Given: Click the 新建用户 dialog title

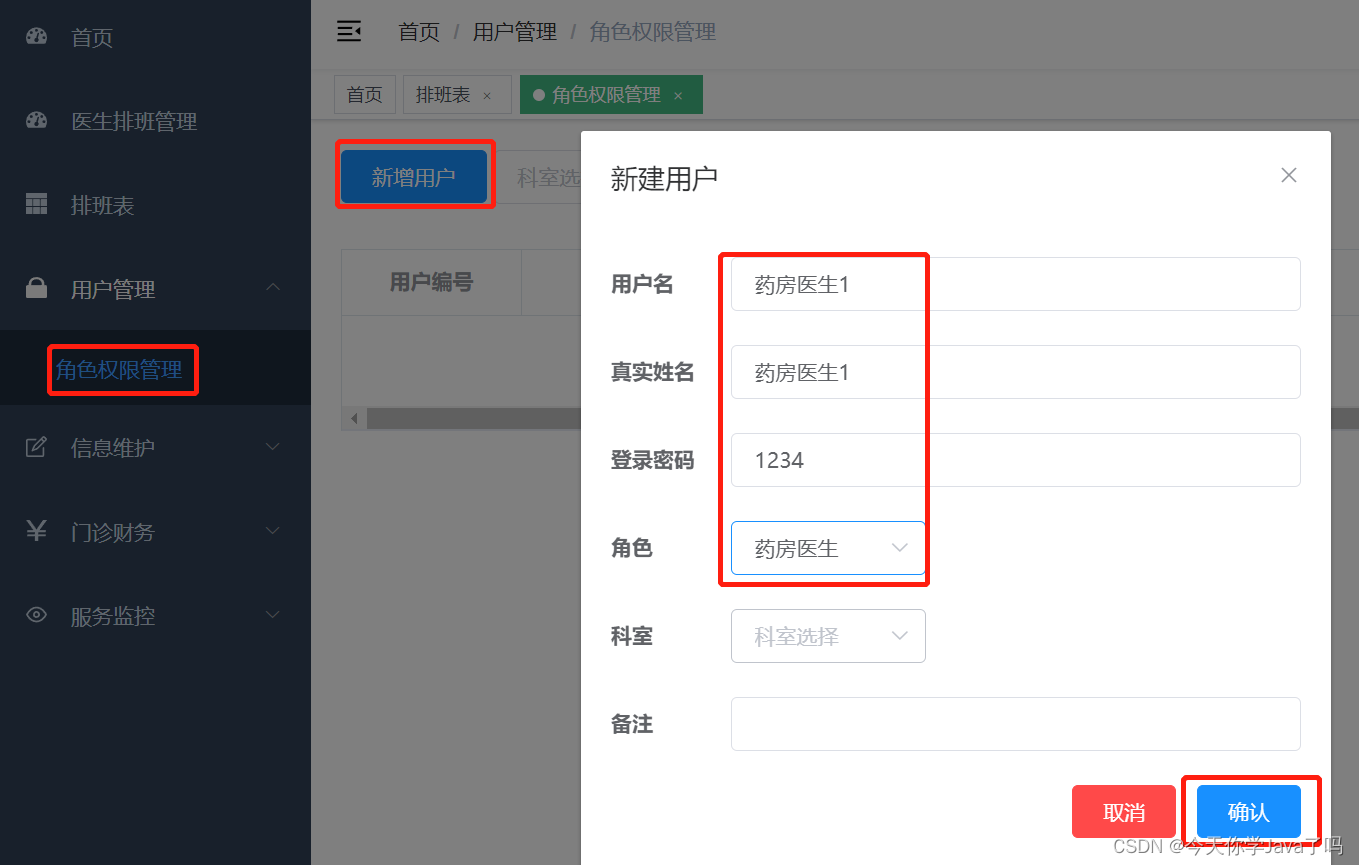Looking at the screenshot, I should [x=664, y=179].
